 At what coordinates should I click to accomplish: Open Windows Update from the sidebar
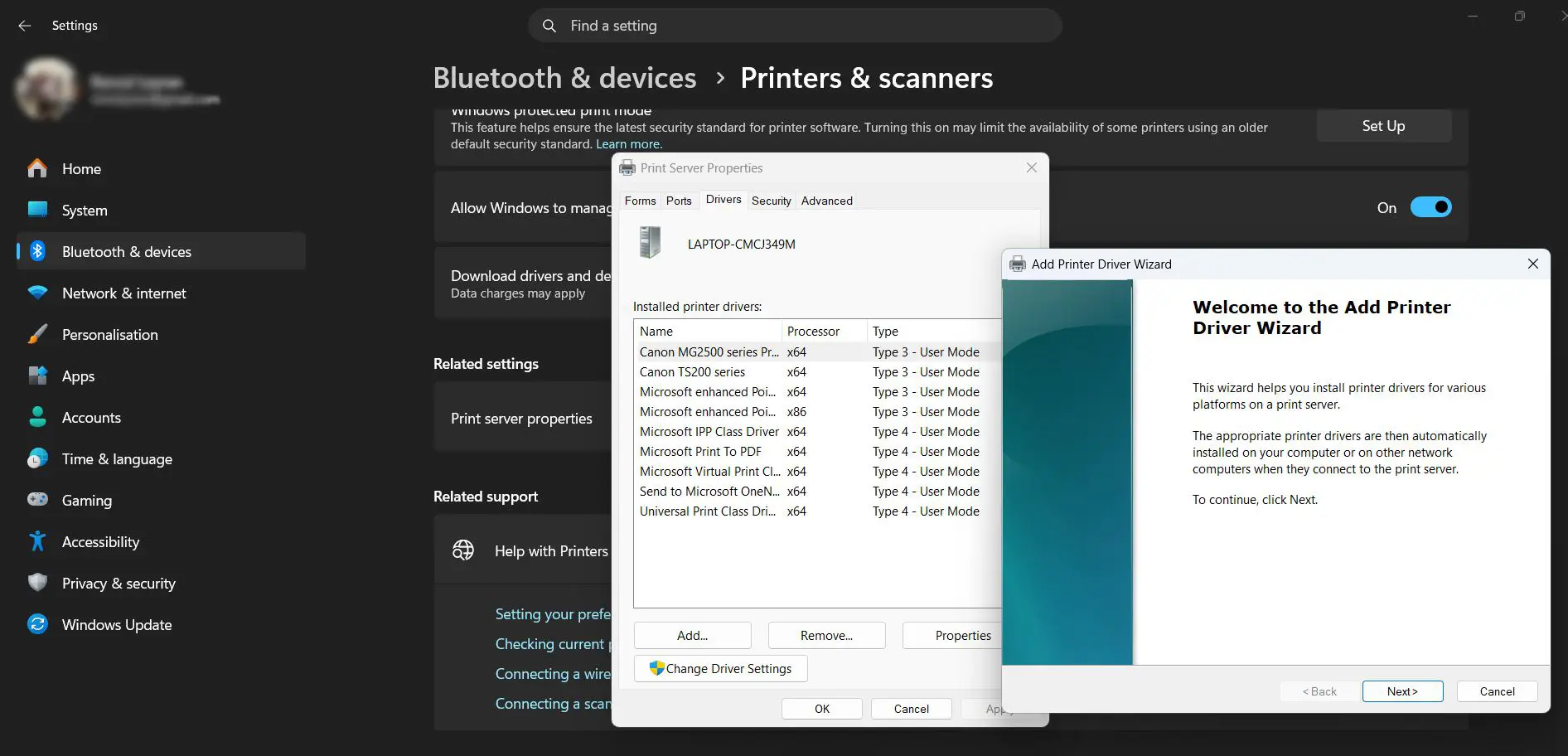click(x=116, y=624)
